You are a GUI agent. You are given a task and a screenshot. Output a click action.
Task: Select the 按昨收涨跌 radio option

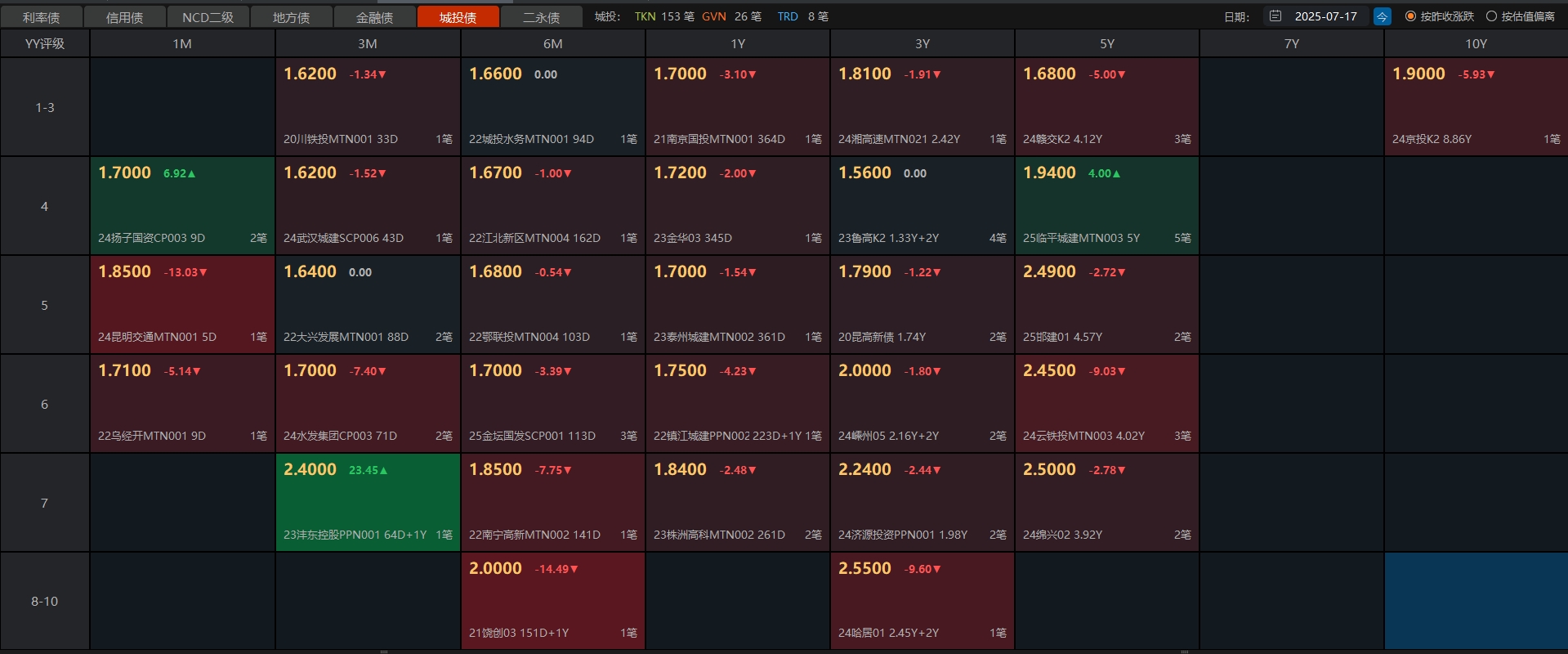(1440, 16)
